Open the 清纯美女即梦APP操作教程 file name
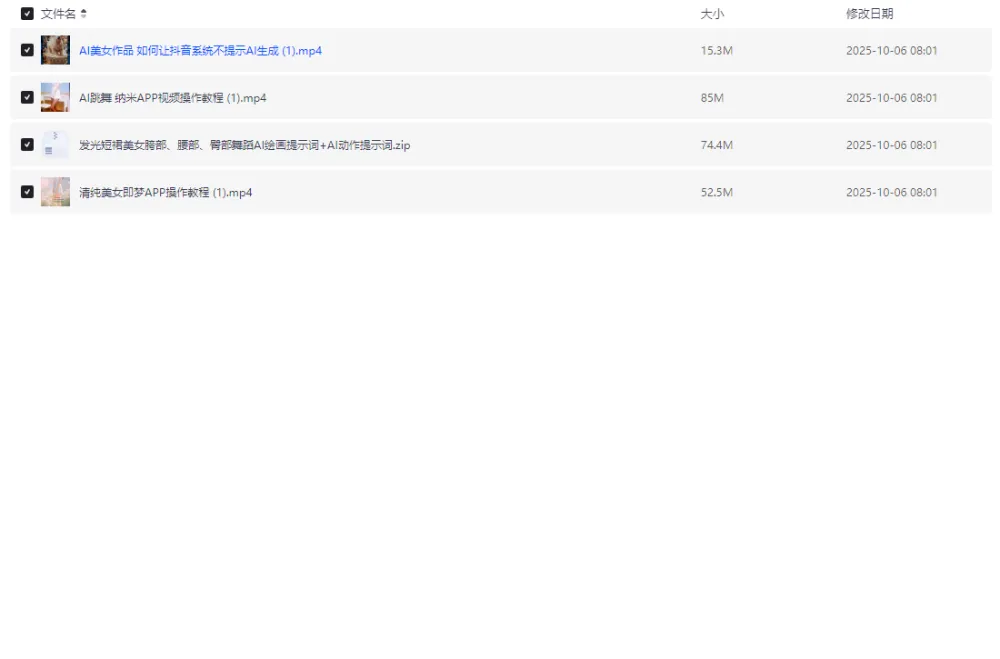This screenshot has width=1000, height=659. (165, 192)
